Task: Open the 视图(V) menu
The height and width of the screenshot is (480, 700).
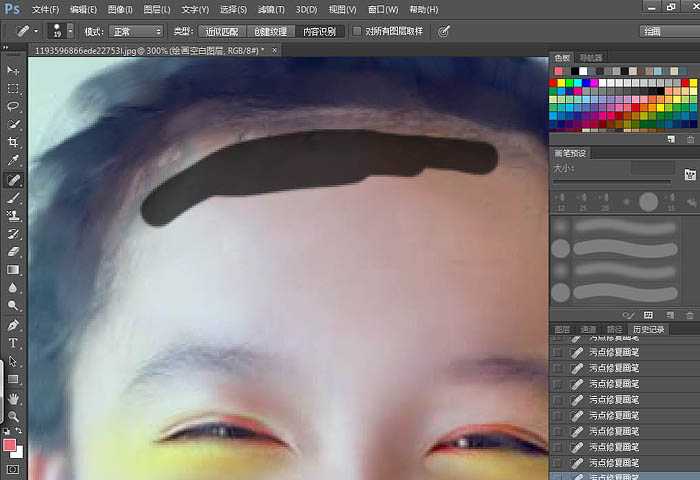Action: pos(342,9)
